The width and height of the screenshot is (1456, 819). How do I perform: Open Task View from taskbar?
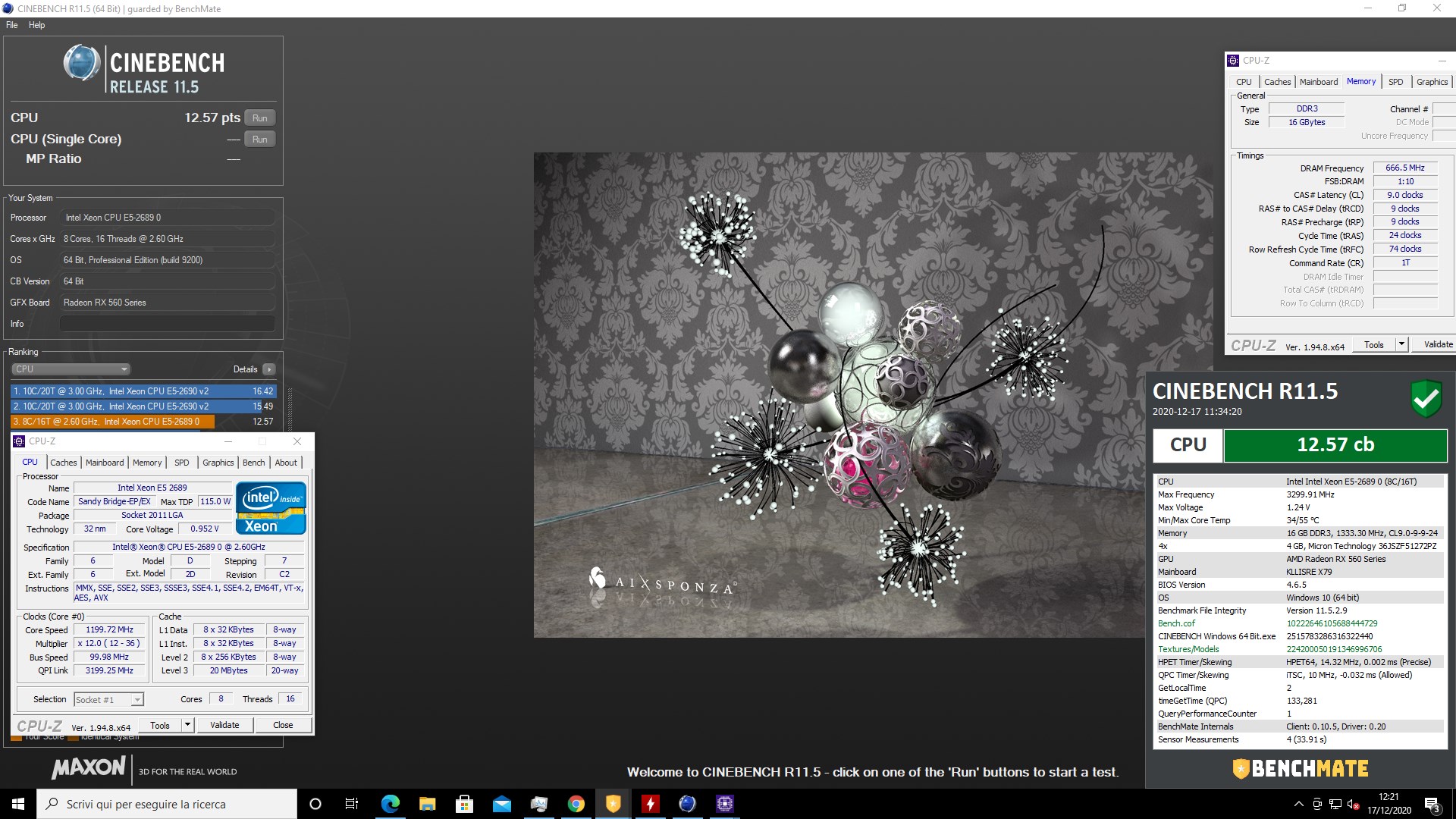tap(352, 804)
